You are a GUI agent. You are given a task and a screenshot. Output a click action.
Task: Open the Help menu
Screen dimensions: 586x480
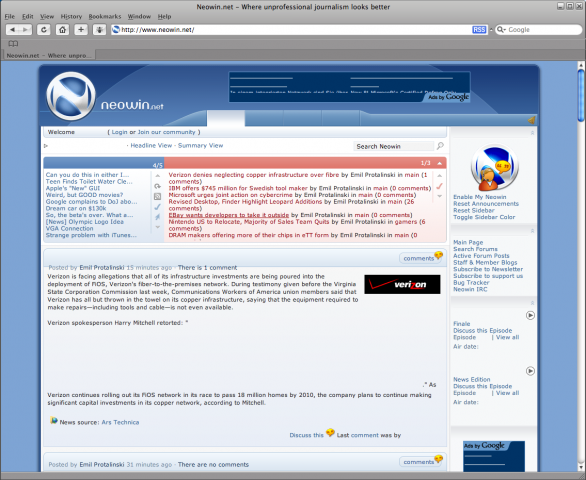(x=164, y=16)
